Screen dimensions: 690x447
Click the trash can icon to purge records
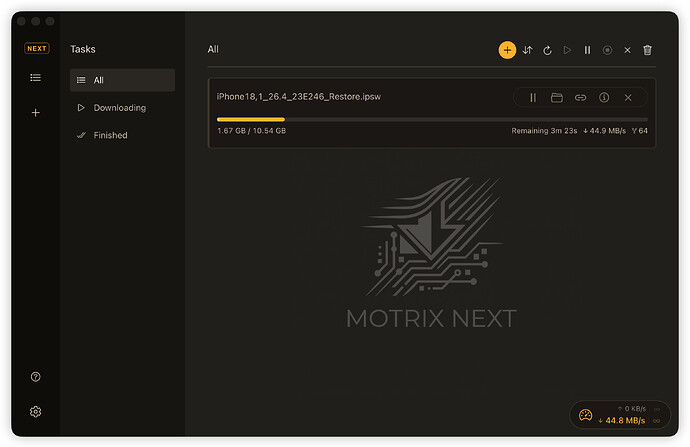point(647,50)
